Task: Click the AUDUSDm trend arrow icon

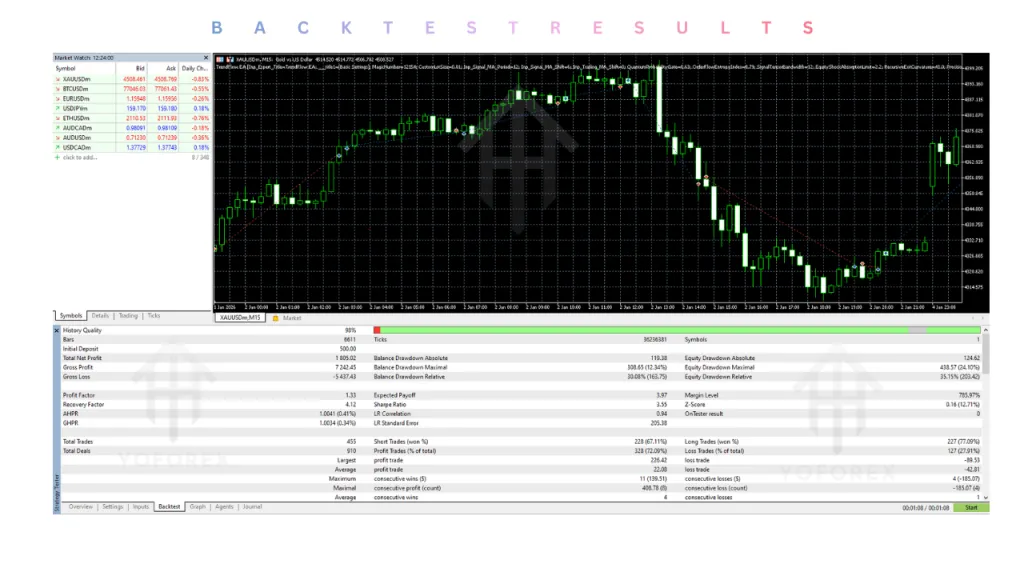Action: (x=57, y=138)
